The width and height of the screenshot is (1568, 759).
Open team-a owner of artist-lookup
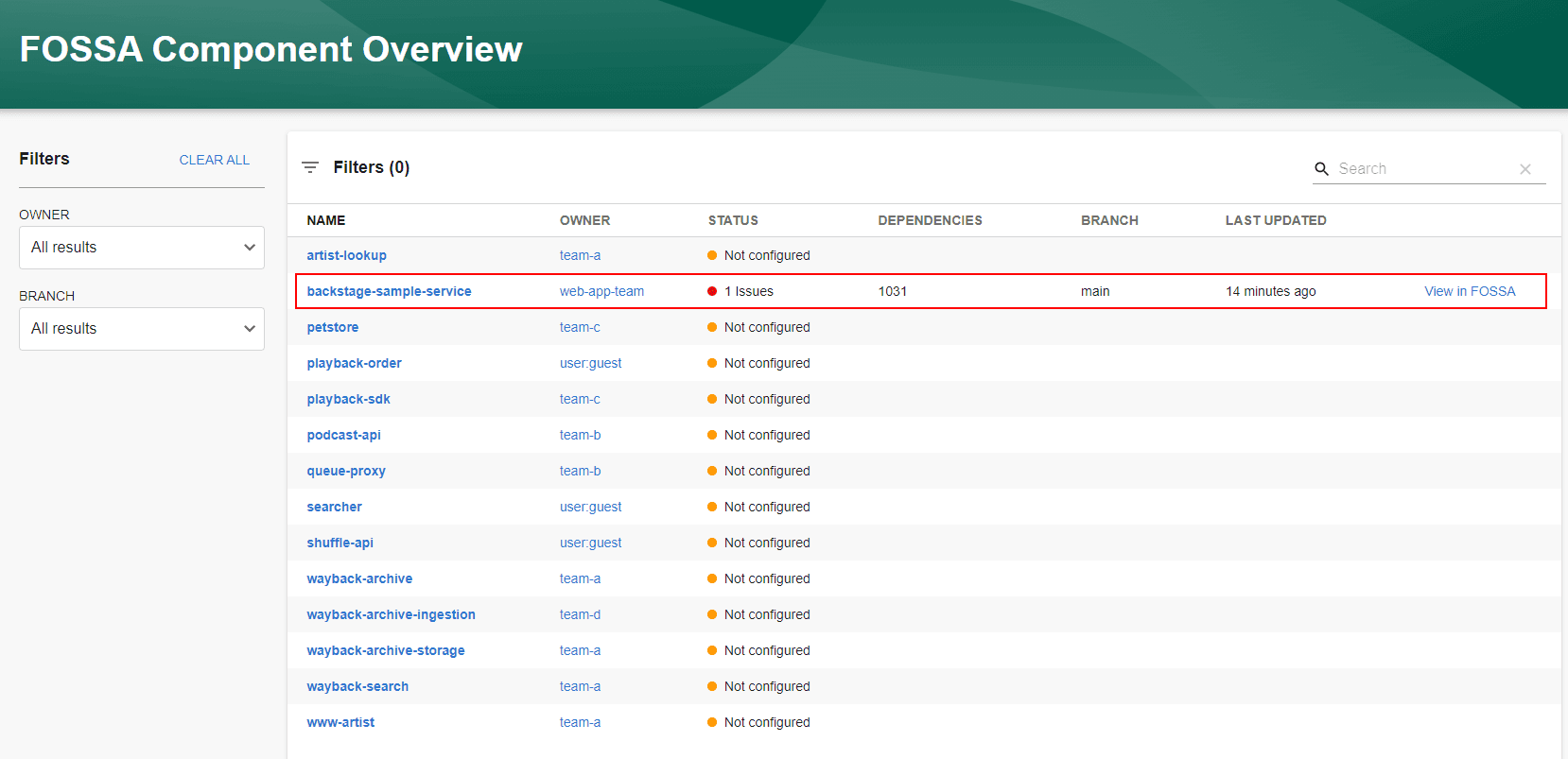click(x=580, y=255)
